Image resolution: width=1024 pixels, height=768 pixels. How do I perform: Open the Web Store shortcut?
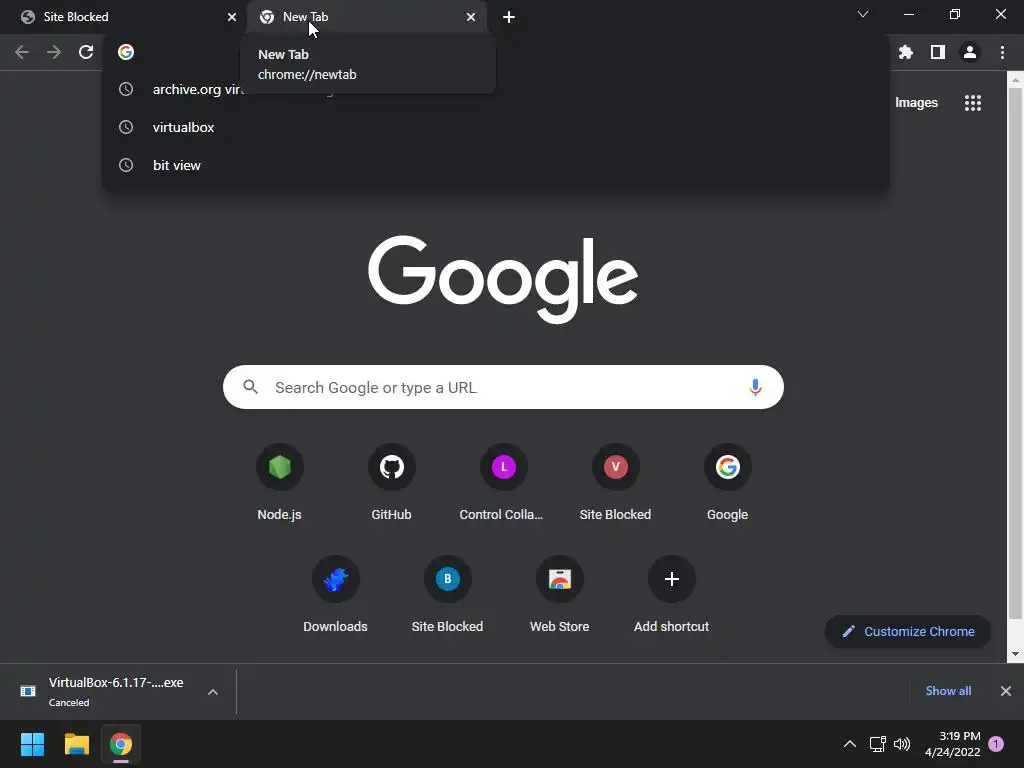click(x=559, y=594)
